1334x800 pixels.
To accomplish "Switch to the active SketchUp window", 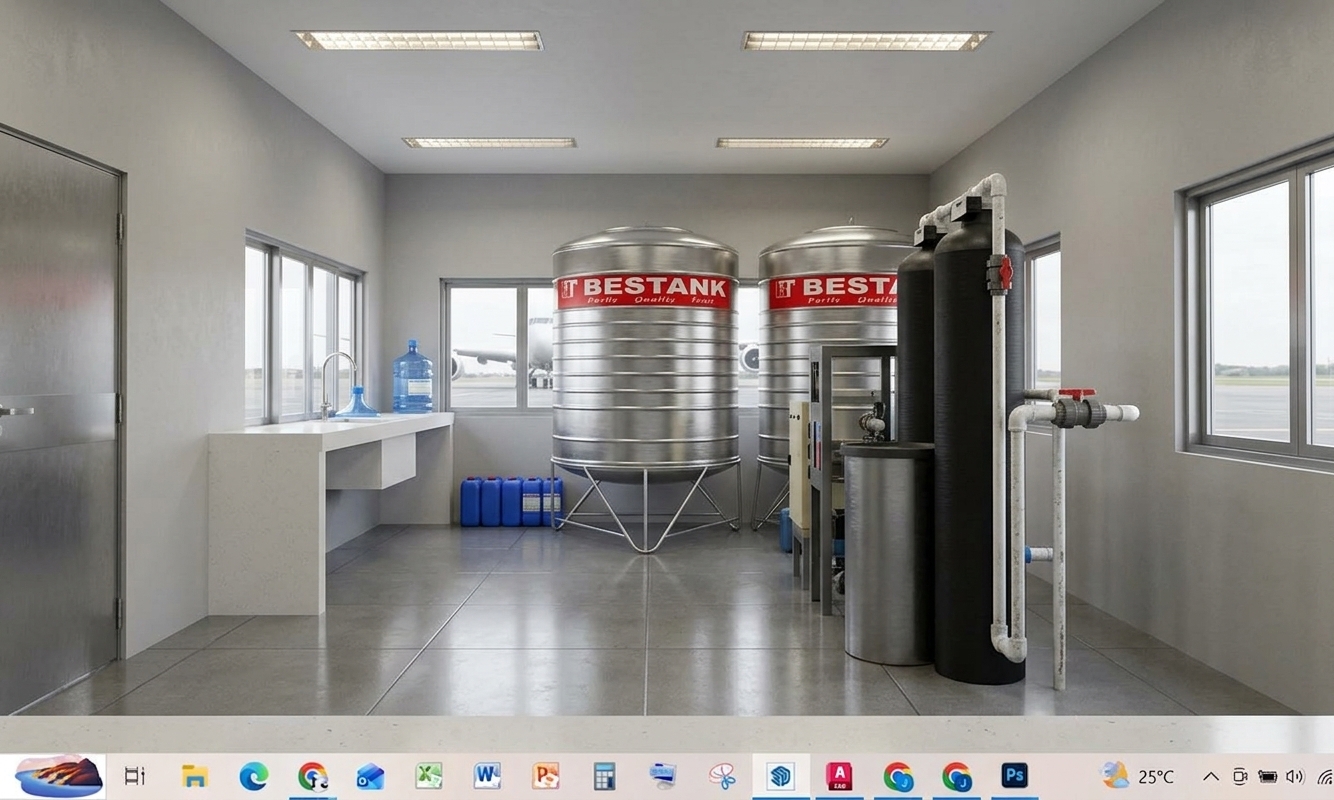I will [x=780, y=776].
